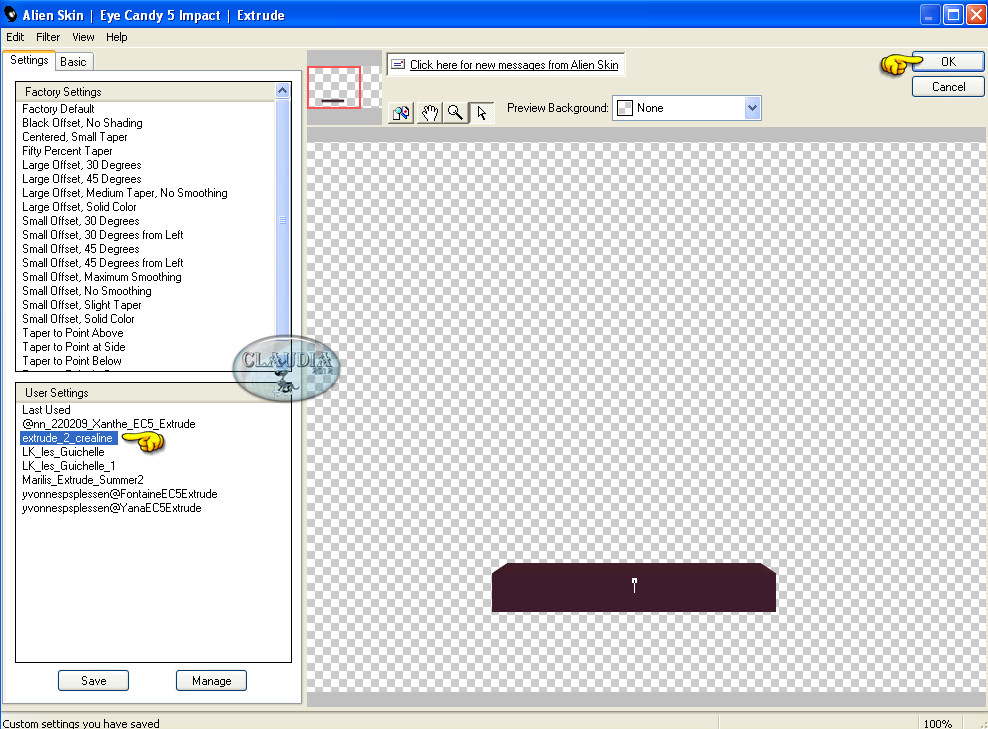Minimize the Eye Candy Extrude window

(x=929, y=14)
